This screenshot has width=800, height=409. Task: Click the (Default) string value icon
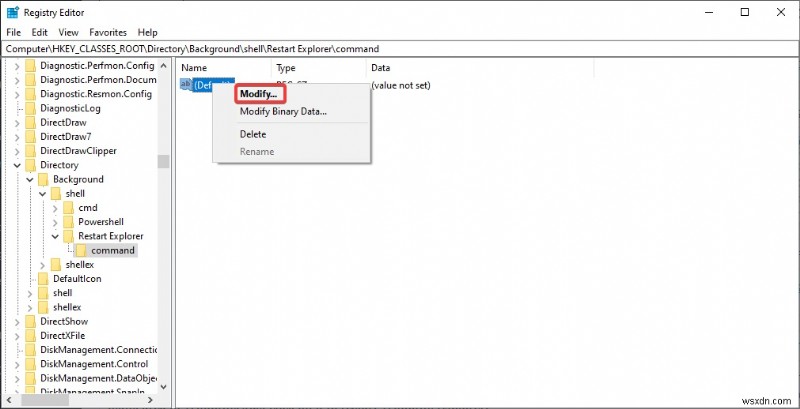click(x=186, y=85)
